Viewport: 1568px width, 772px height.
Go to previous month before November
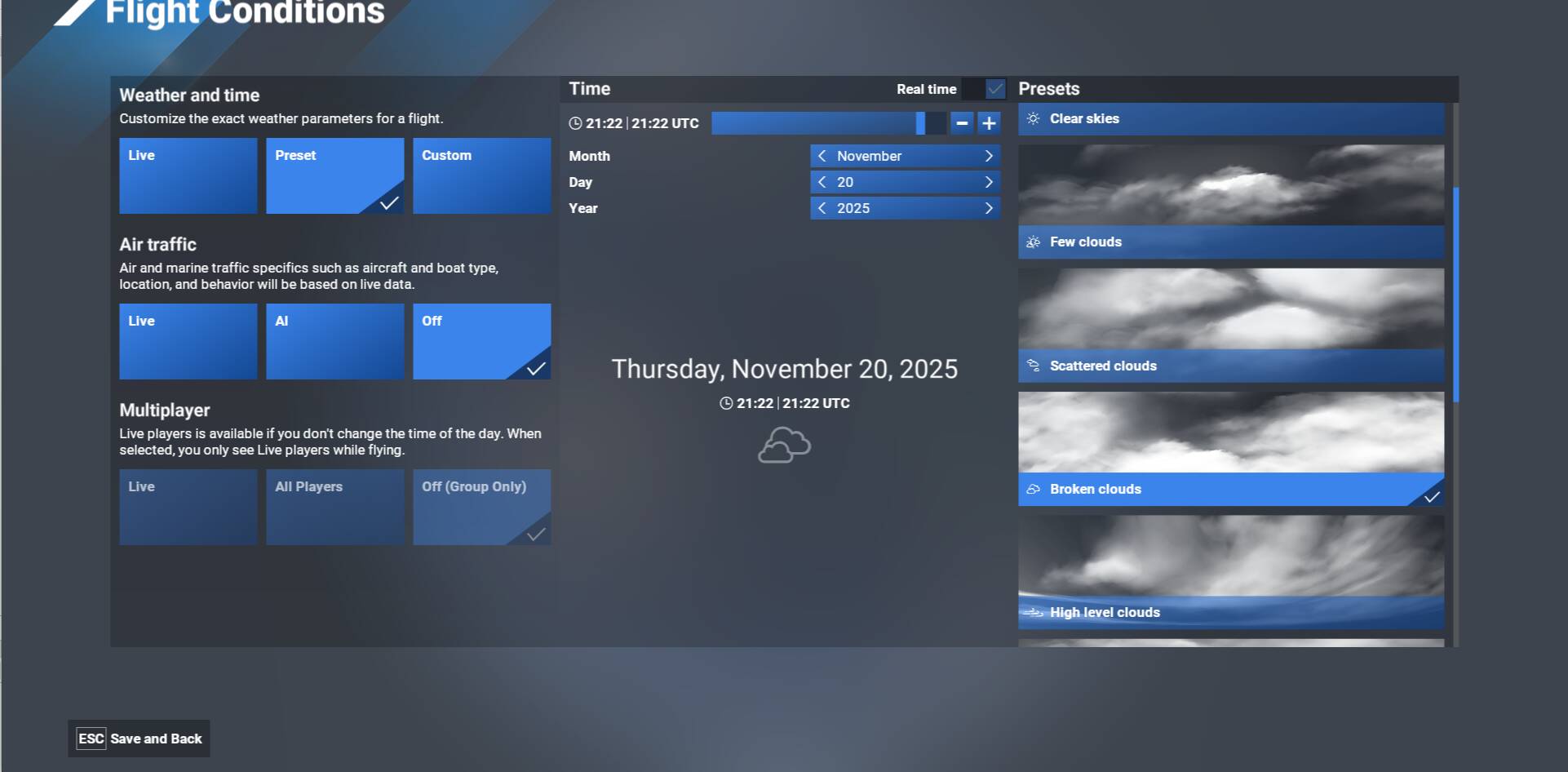click(822, 156)
